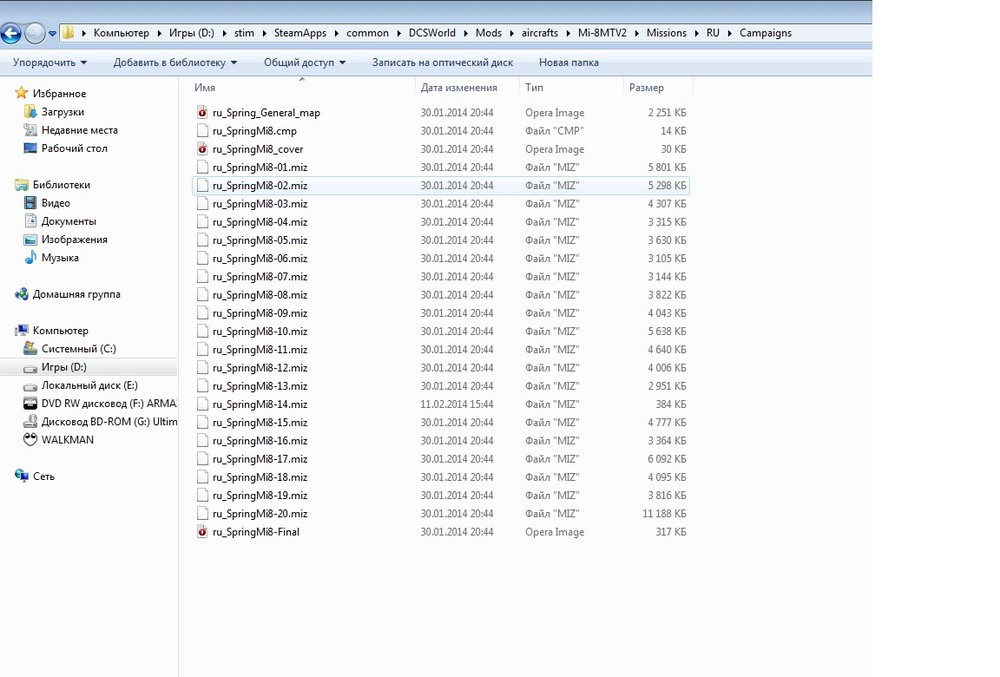
Task: Click the 6 092 КБ size value
Action: coord(667,459)
